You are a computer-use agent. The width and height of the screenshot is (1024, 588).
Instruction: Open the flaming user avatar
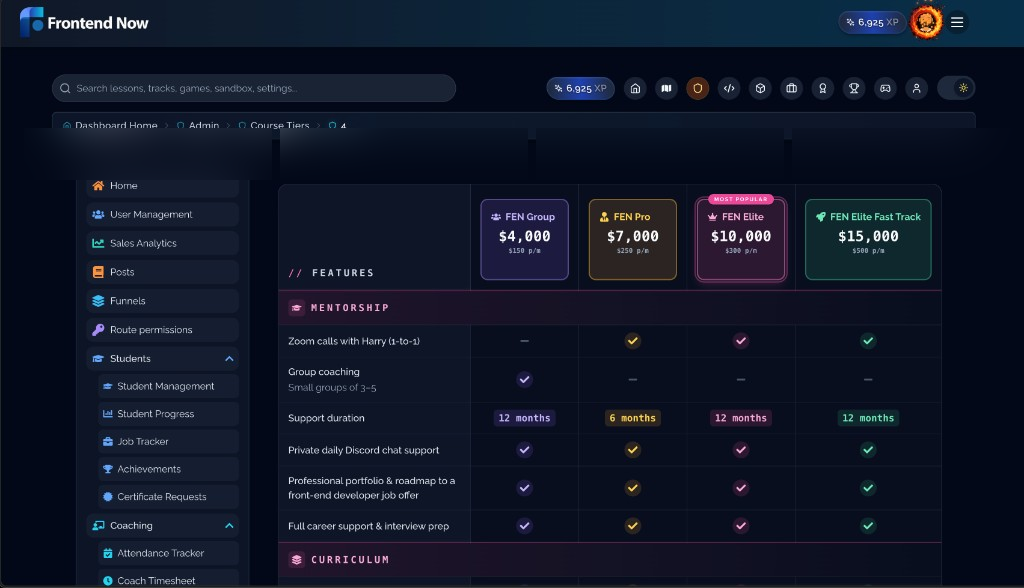coord(926,22)
